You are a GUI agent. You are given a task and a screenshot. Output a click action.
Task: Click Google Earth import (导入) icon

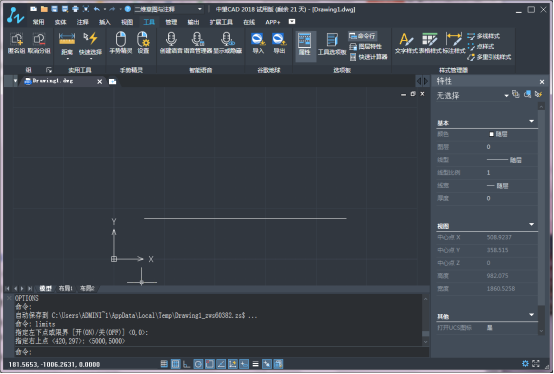click(x=258, y=43)
